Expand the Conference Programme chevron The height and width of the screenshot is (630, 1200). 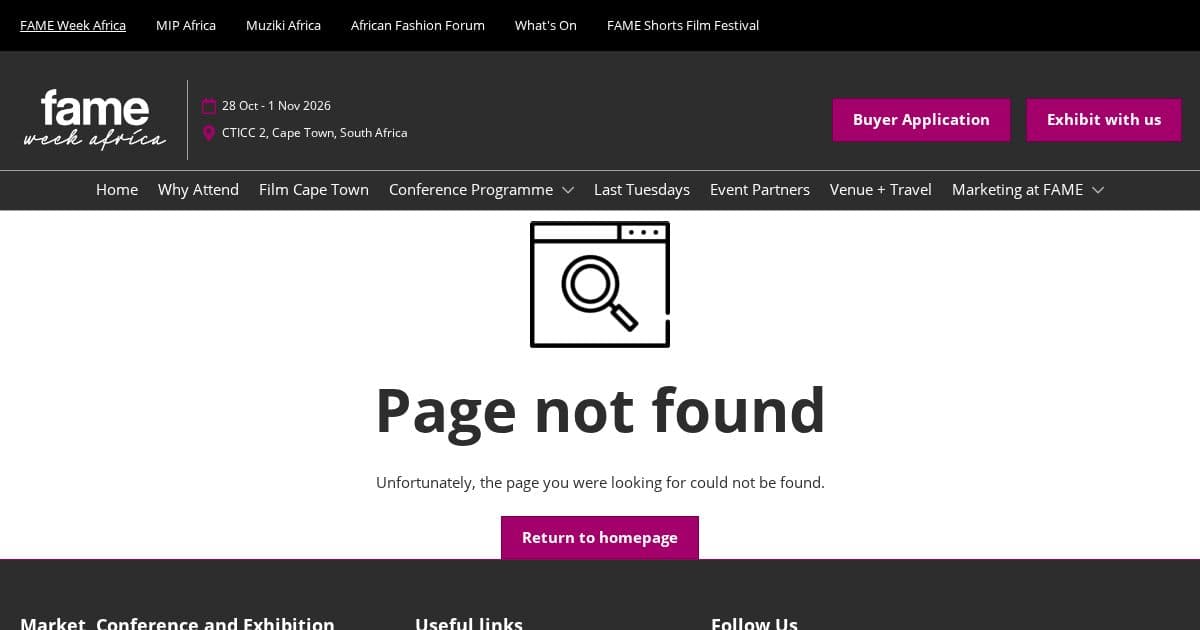click(568, 190)
